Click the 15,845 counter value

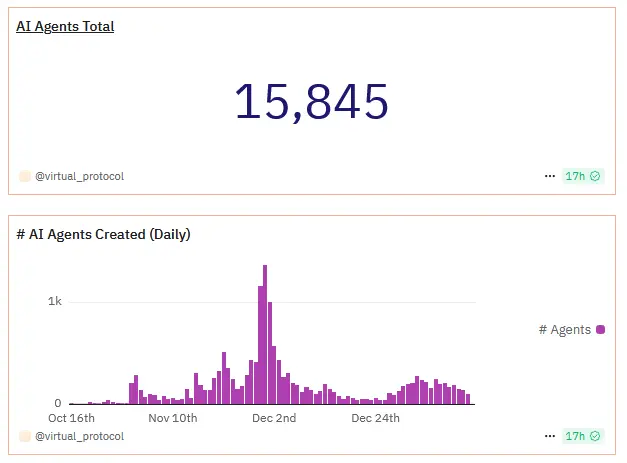coord(311,102)
